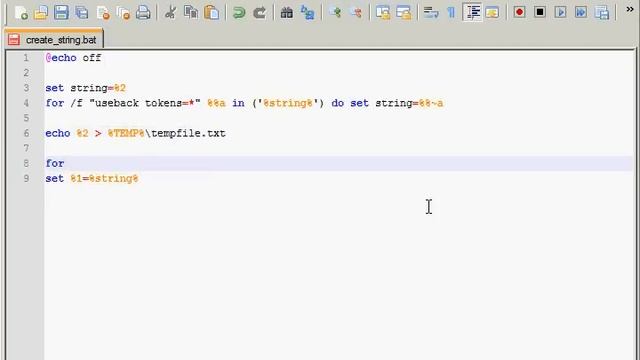This screenshot has width=640, height=360.
Task: Expand the toolbar overflow chevron
Action: 630,9
